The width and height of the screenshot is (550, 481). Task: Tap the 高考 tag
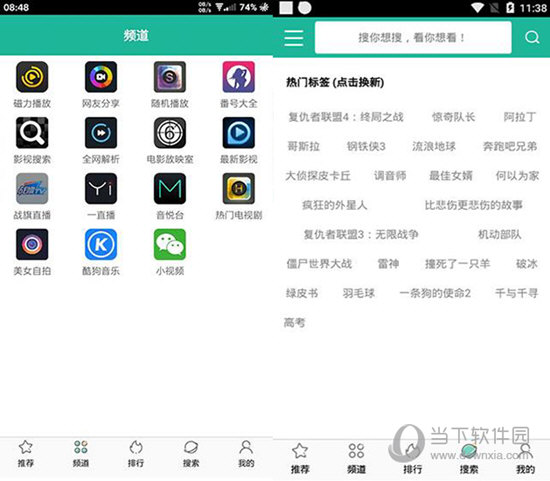(294, 322)
